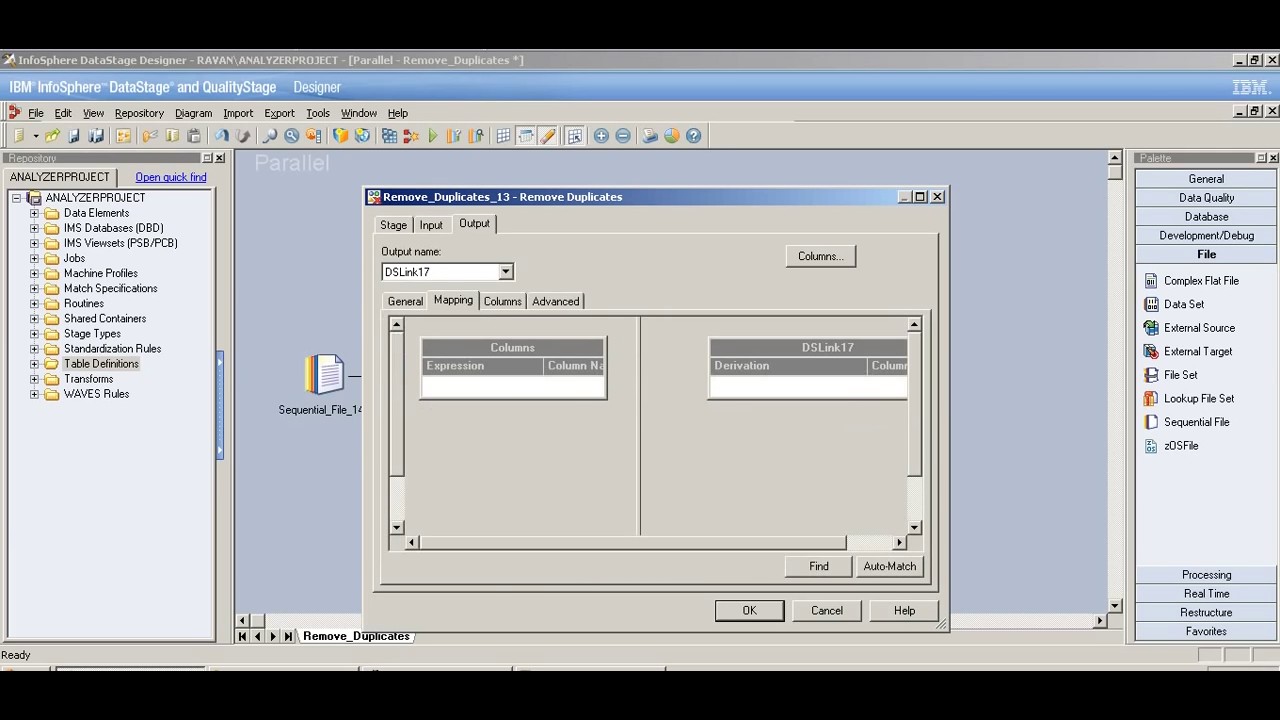Expand the IMS Databases (DBD) folder
Image resolution: width=1280 pixels, height=720 pixels.
tap(34, 228)
